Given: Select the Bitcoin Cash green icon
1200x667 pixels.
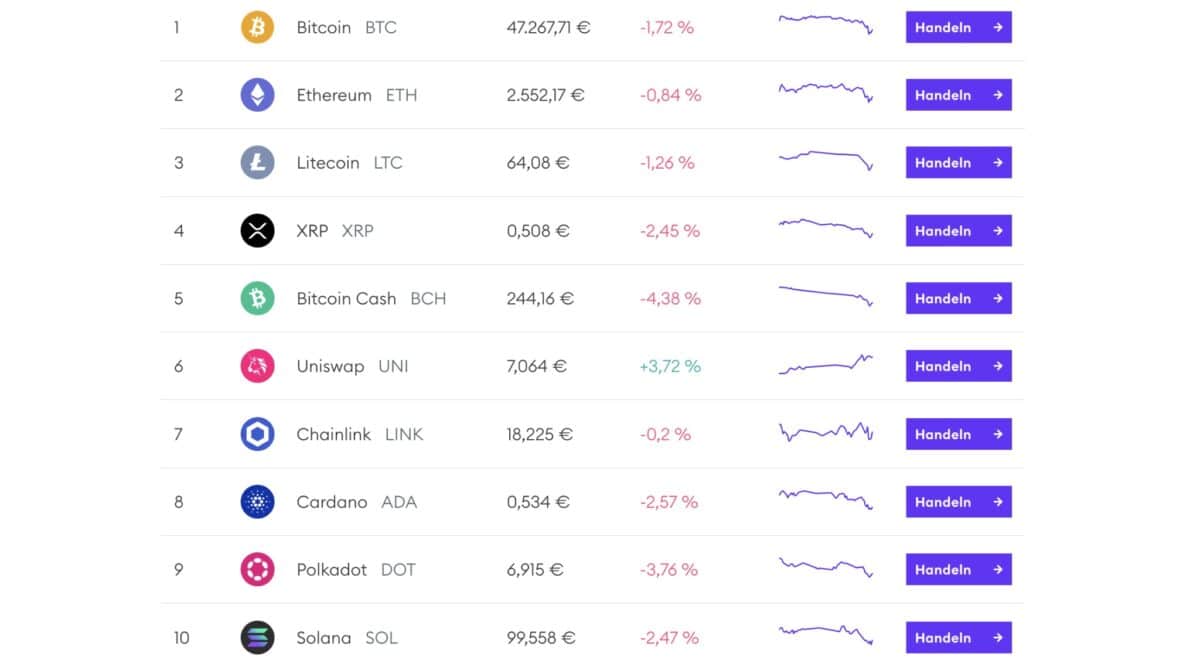Looking at the screenshot, I should [x=257, y=298].
